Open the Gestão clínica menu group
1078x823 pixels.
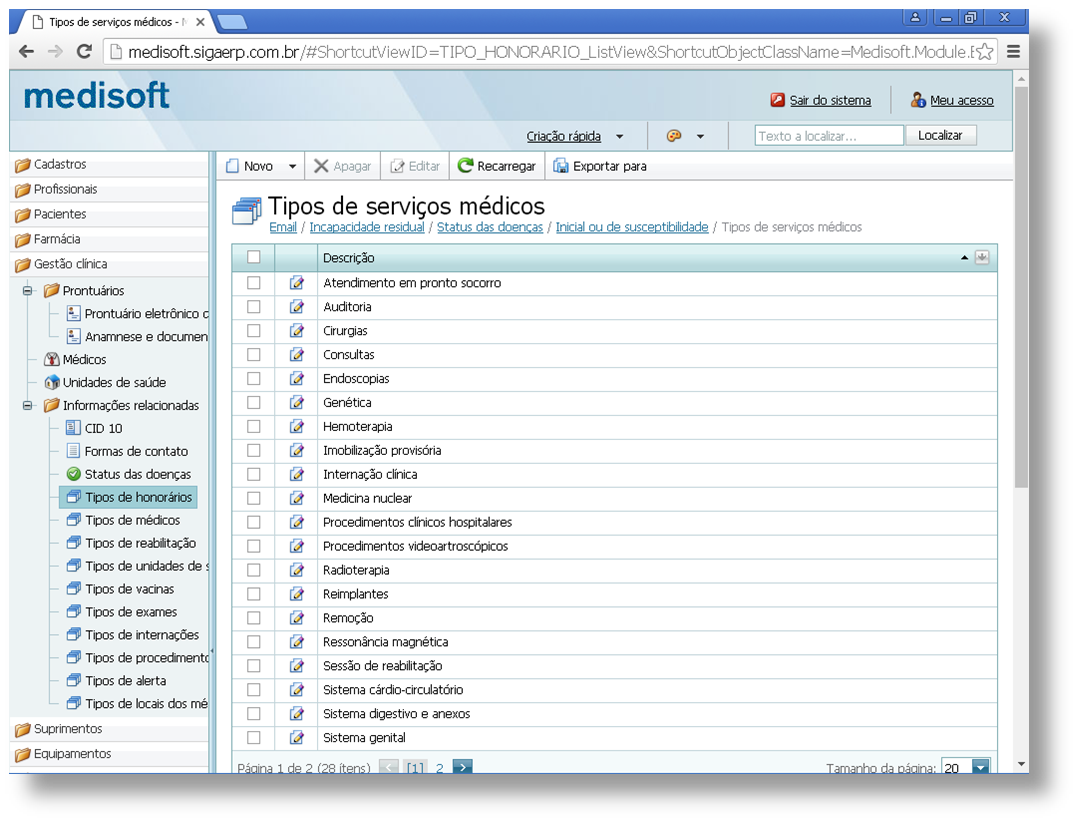coord(109,264)
